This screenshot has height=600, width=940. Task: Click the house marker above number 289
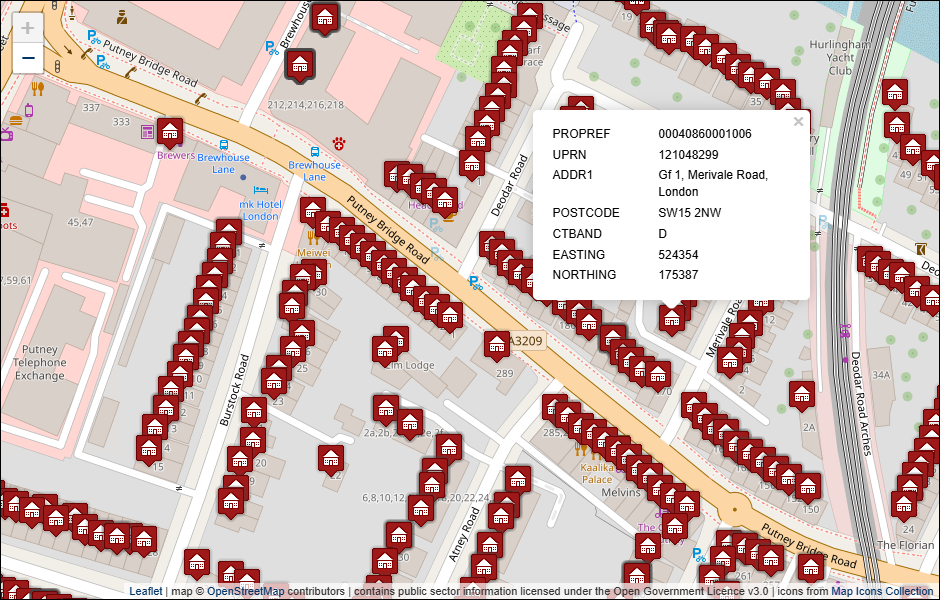pyautogui.click(x=497, y=345)
